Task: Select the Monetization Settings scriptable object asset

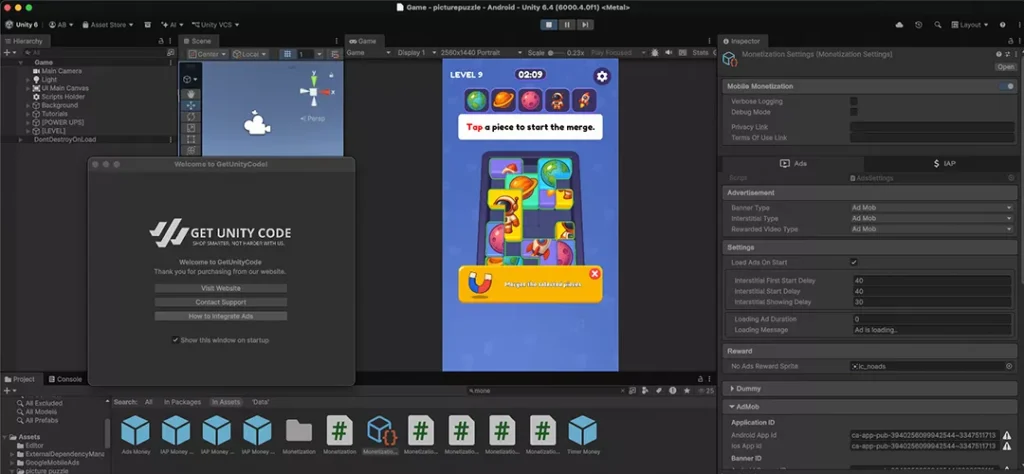Action: pyautogui.click(x=380, y=435)
